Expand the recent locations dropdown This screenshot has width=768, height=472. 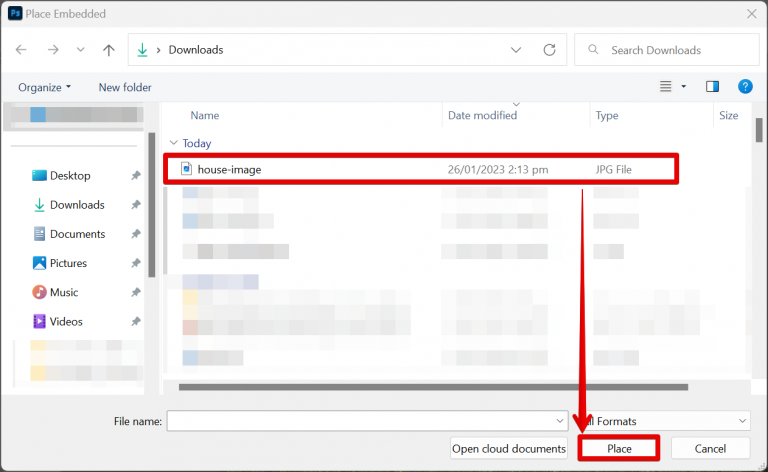pyautogui.click(x=81, y=50)
